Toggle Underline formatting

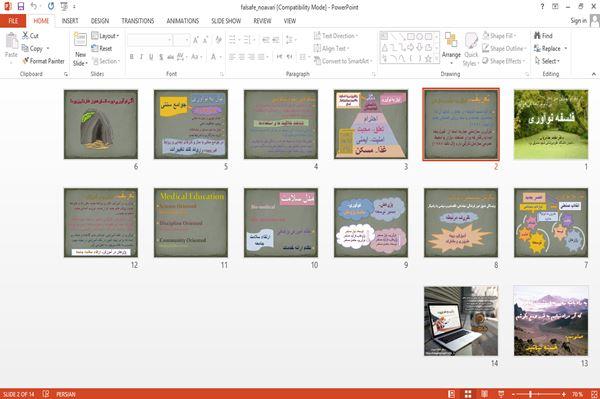[x=151, y=57]
